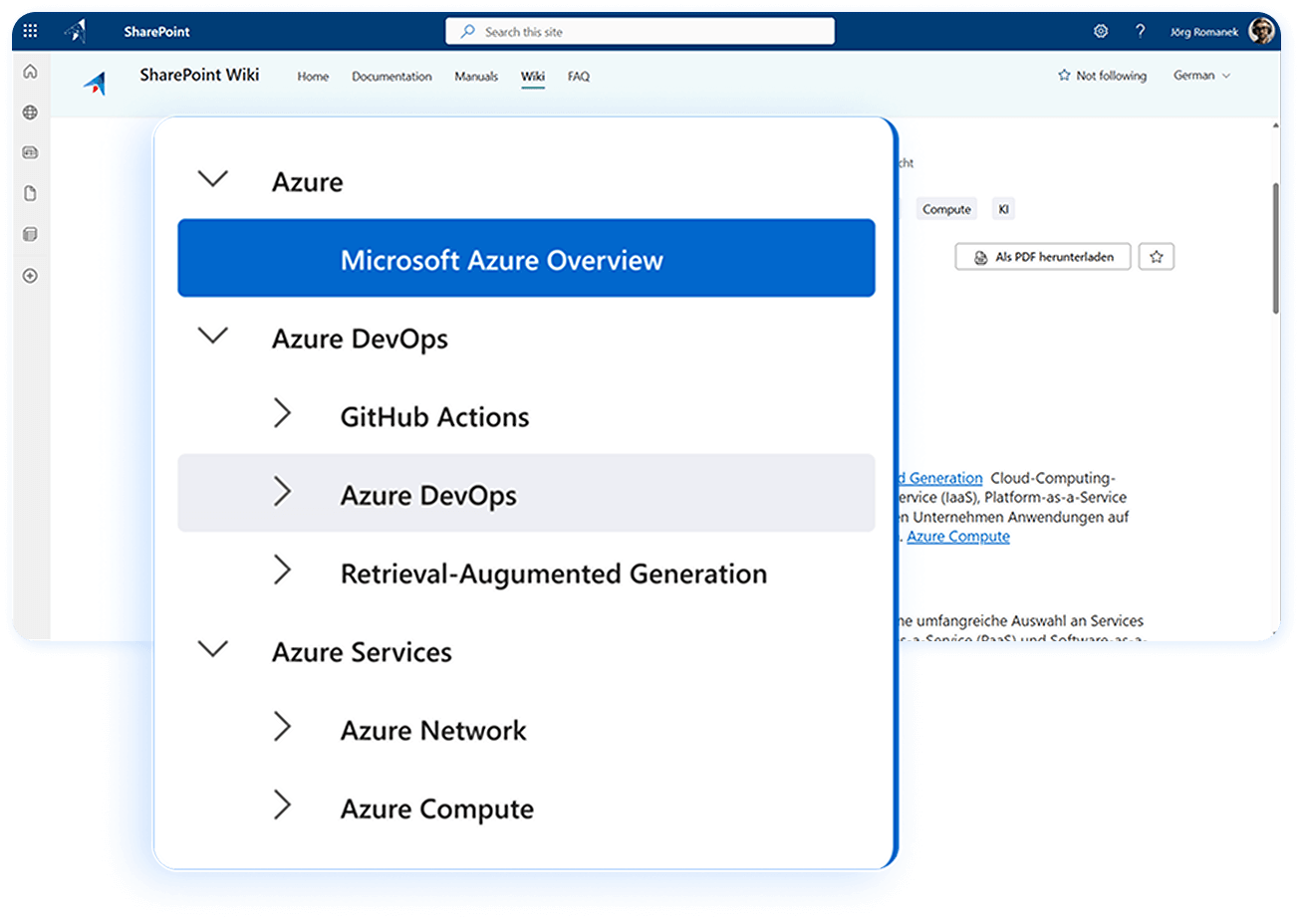Open the news icon in left rail
Image resolution: width=1301 pixels, height=924 pixels.
pyautogui.click(x=30, y=153)
